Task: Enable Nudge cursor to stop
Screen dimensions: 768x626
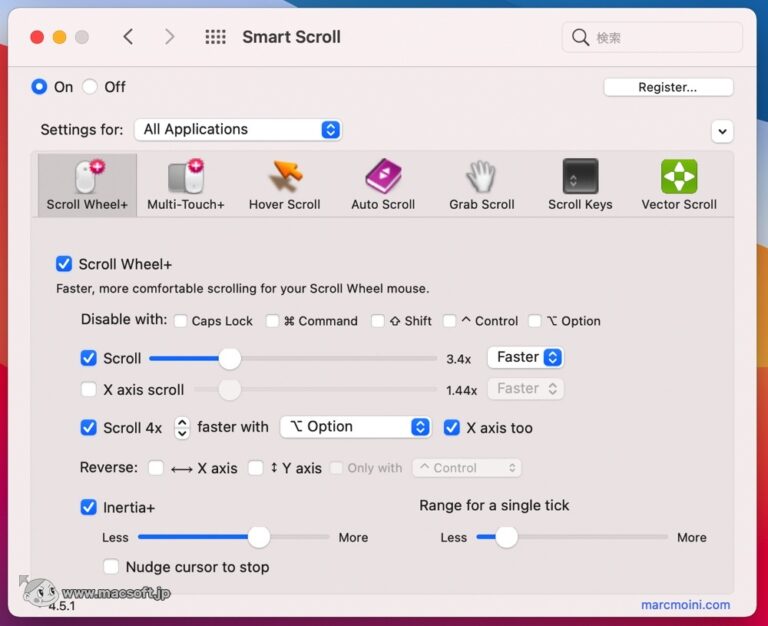Action: [111, 567]
